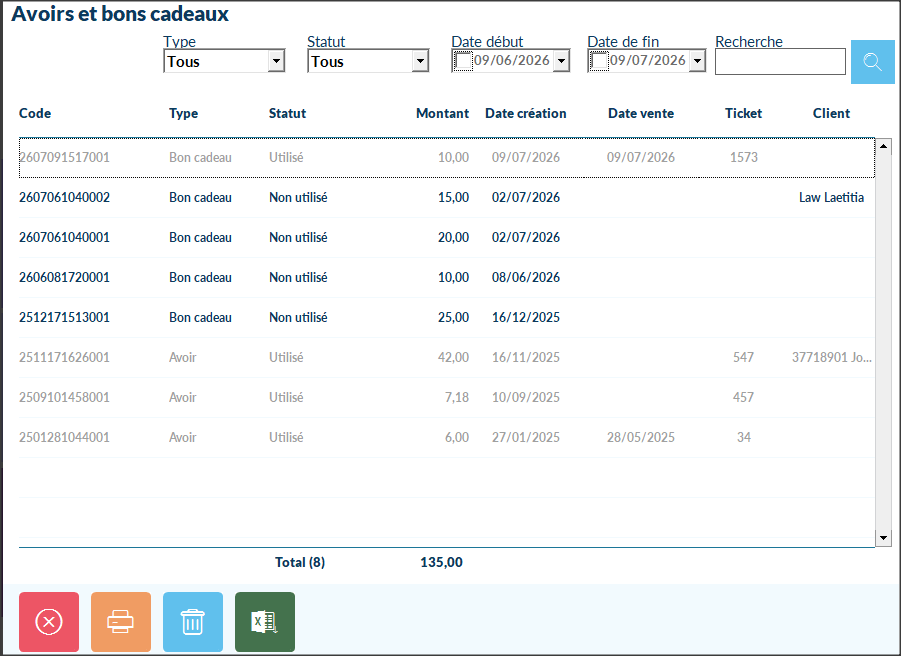Open the Date de fin calendar dropdown arrow
The width and height of the screenshot is (901, 656).
click(697, 60)
